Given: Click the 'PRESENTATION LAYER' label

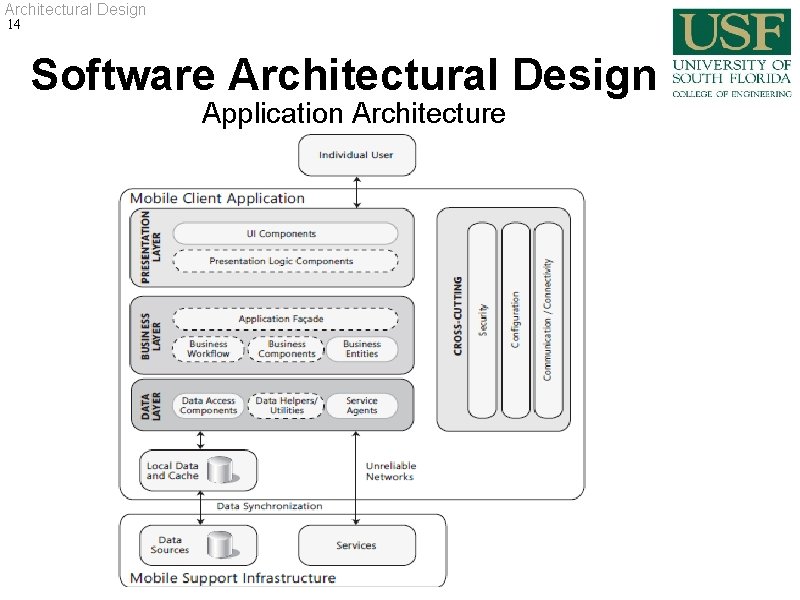Looking at the screenshot, I should pyautogui.click(x=151, y=247).
